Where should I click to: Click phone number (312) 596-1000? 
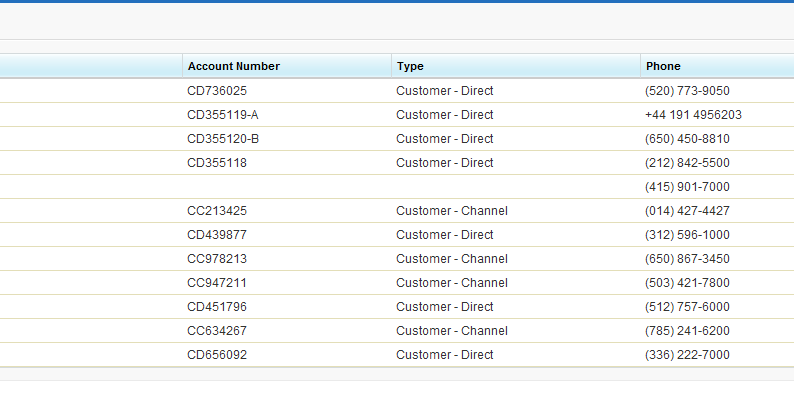[687, 235]
